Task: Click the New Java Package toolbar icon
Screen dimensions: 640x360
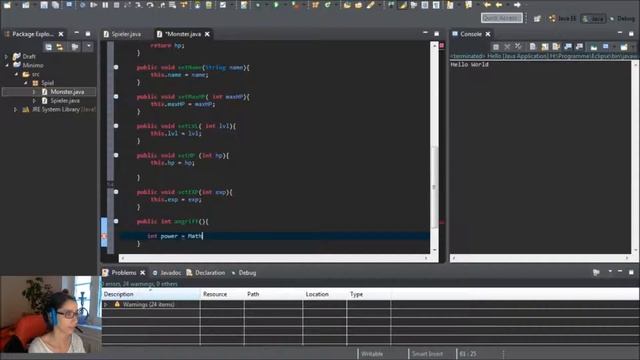Action: pos(315,5)
